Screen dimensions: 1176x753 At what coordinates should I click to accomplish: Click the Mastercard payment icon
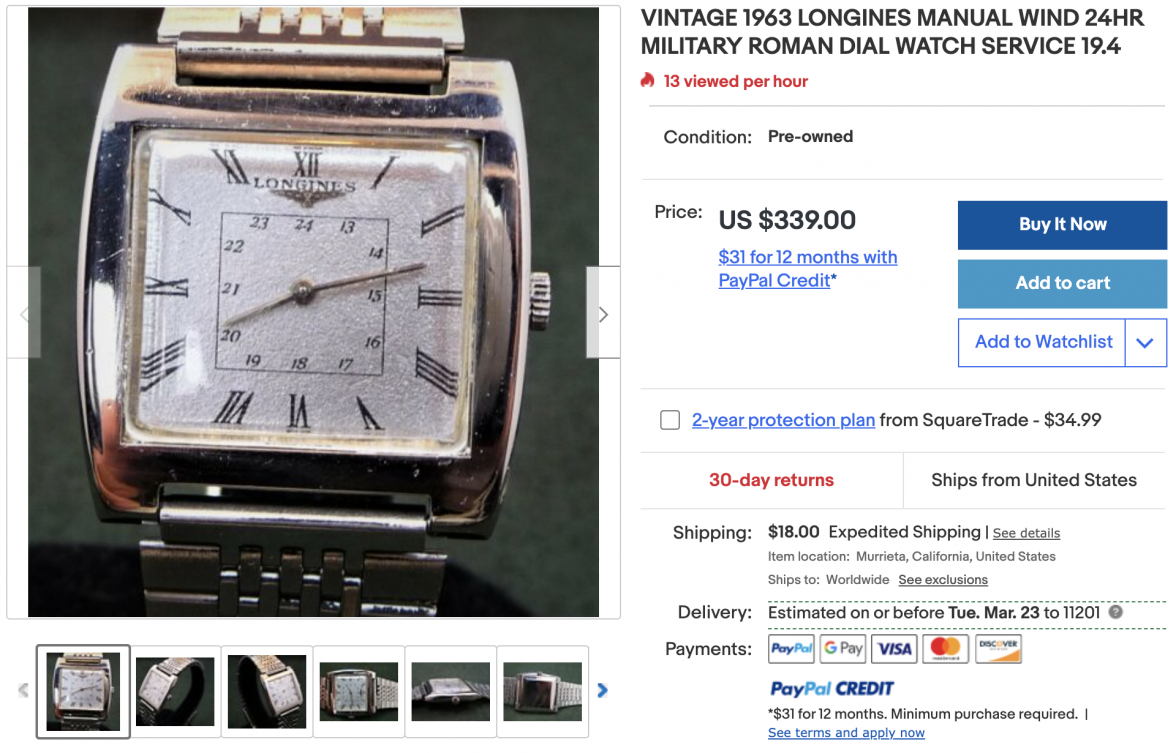[946, 649]
